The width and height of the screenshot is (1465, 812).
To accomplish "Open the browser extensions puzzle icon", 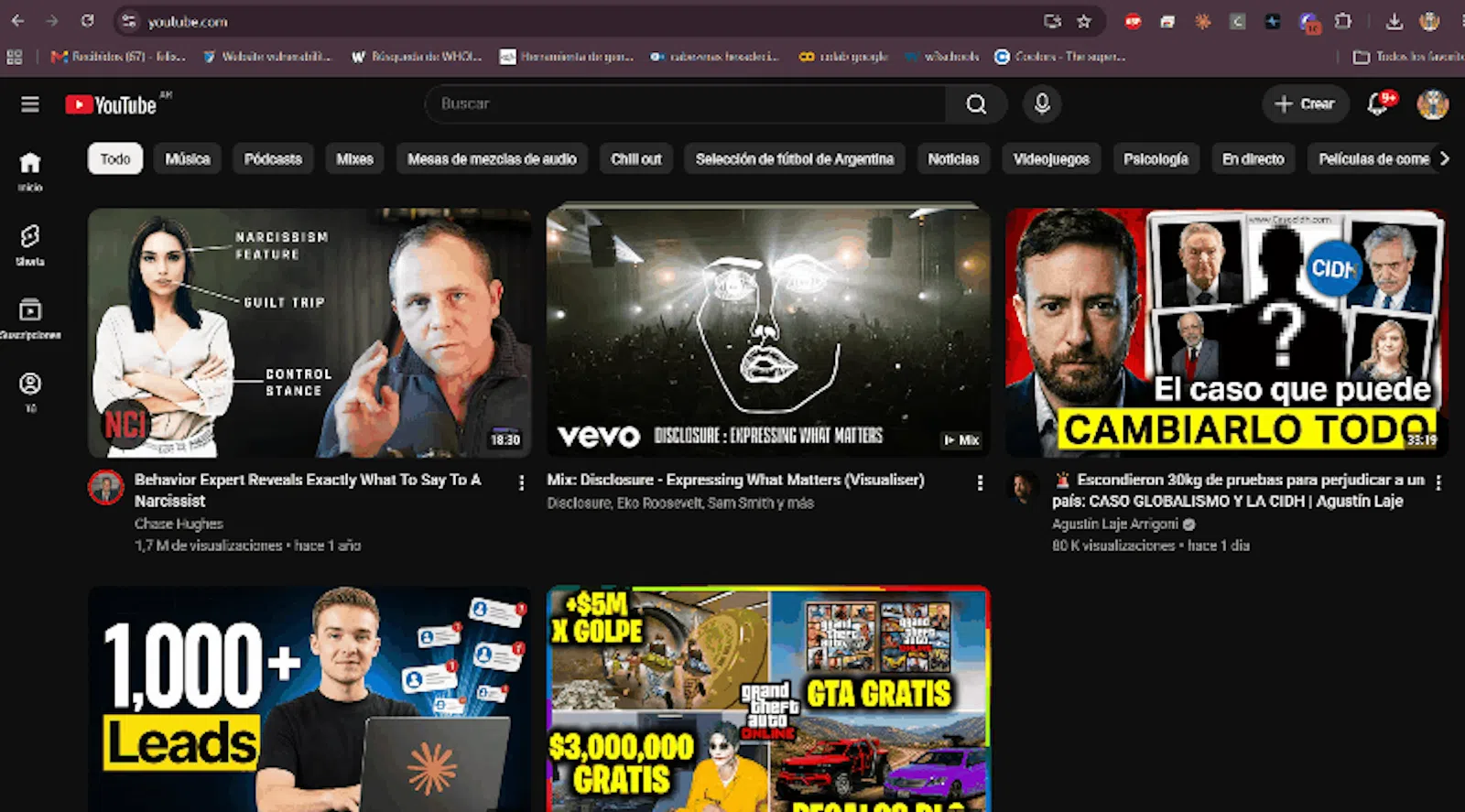I will 1343,21.
